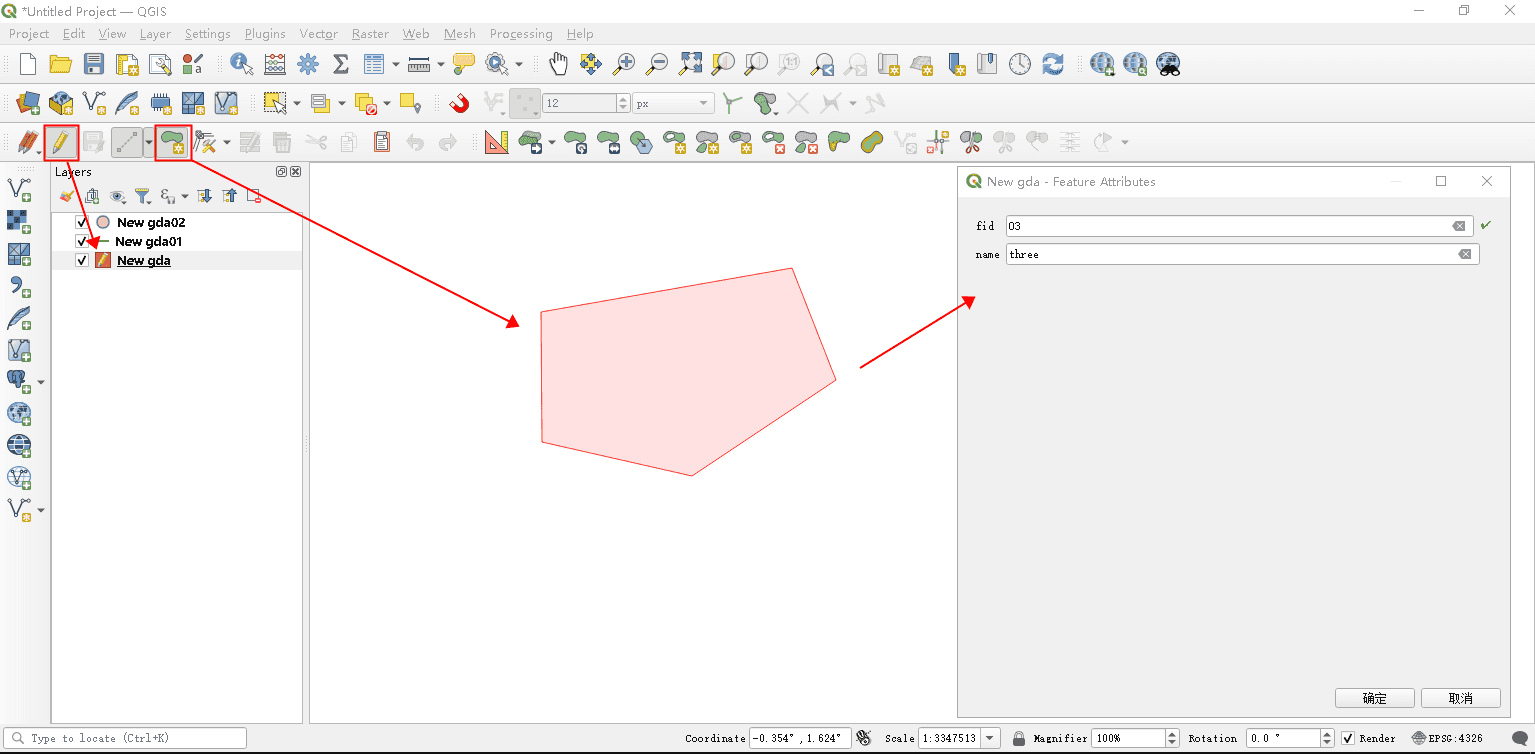The image size is (1535, 754).
Task: Open the Raster menu
Action: [x=370, y=33]
